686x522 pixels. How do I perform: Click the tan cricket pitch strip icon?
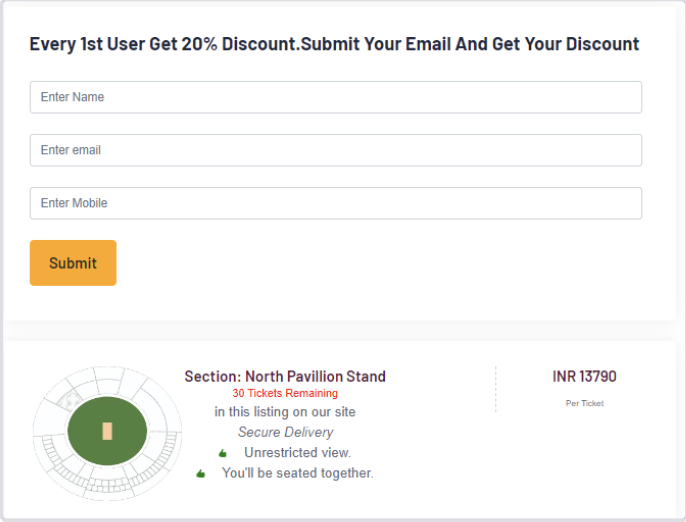[107, 431]
